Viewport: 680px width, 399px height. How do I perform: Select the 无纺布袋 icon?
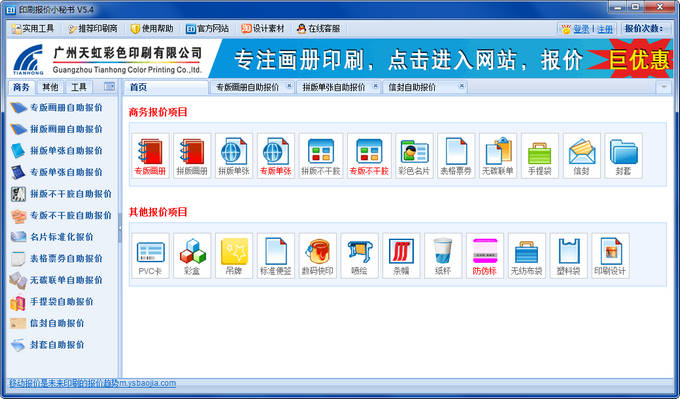tap(526, 256)
